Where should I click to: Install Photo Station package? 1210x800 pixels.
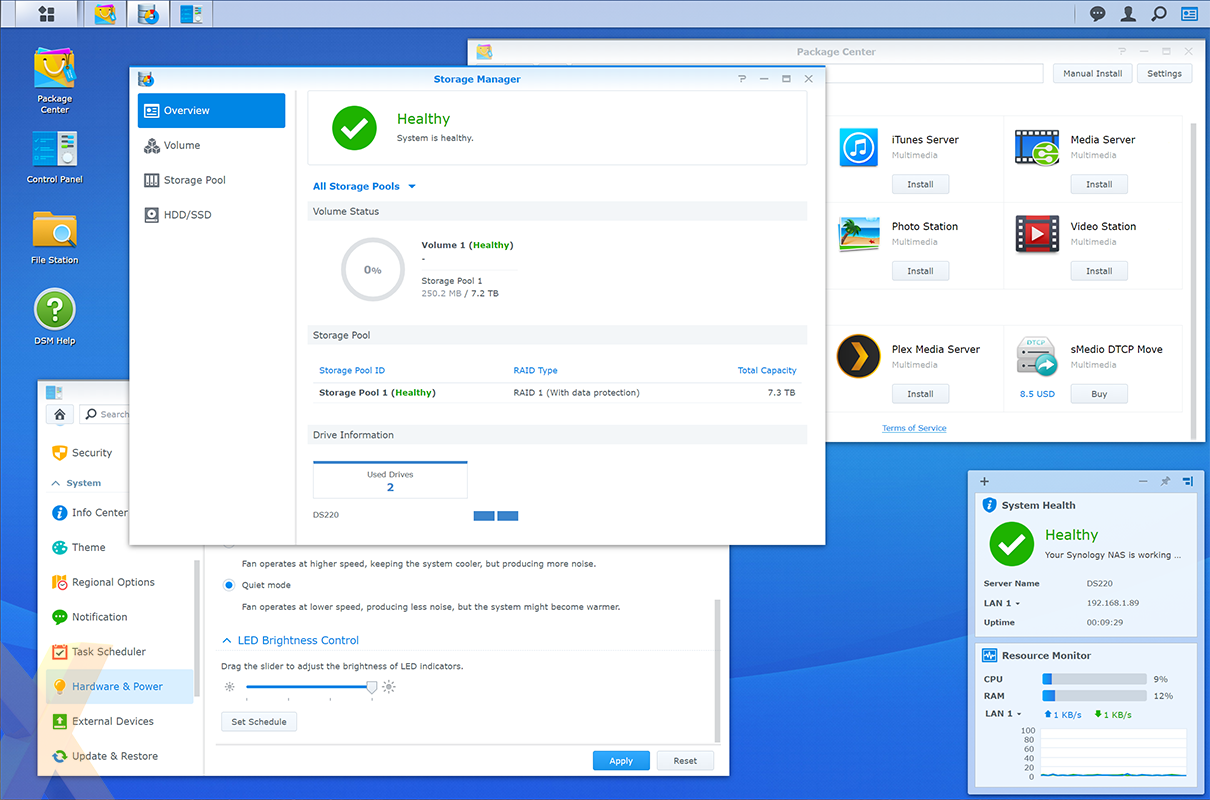(920, 271)
